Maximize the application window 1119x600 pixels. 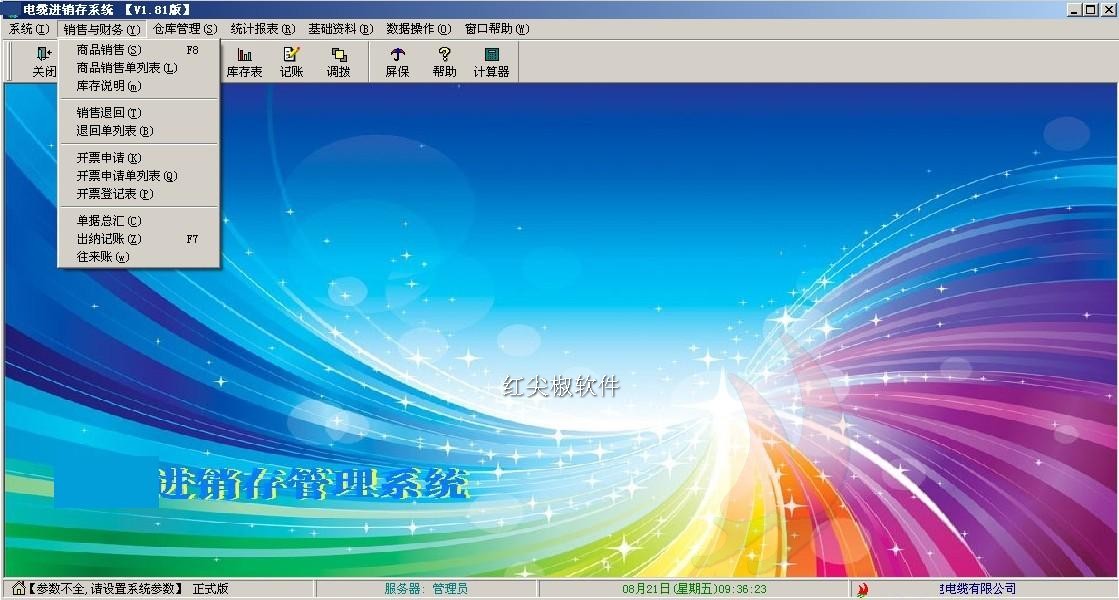tap(1090, 9)
